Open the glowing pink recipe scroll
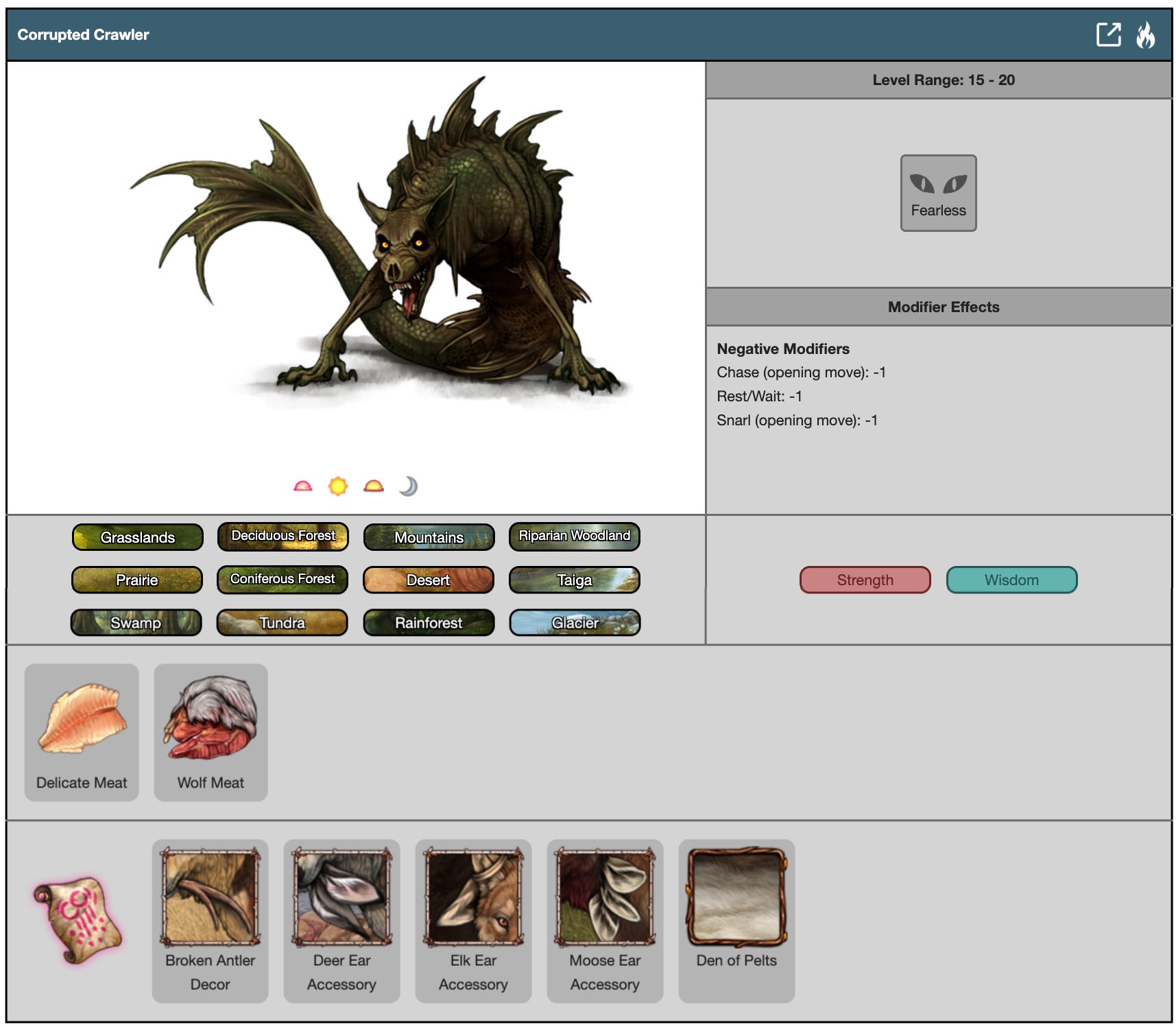This screenshot has width=1176, height=1029. (x=77, y=920)
